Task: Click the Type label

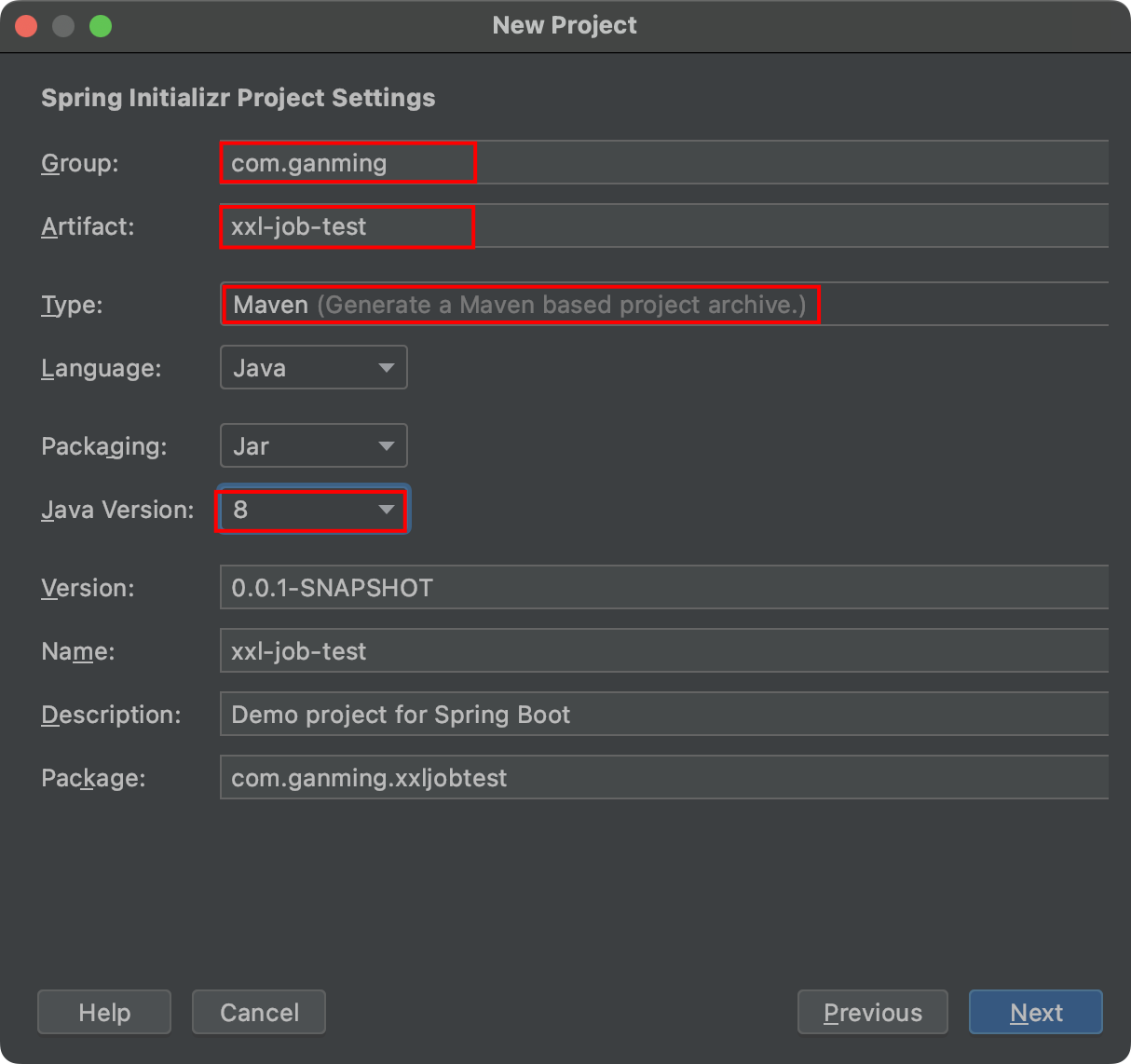Action: tap(72, 306)
